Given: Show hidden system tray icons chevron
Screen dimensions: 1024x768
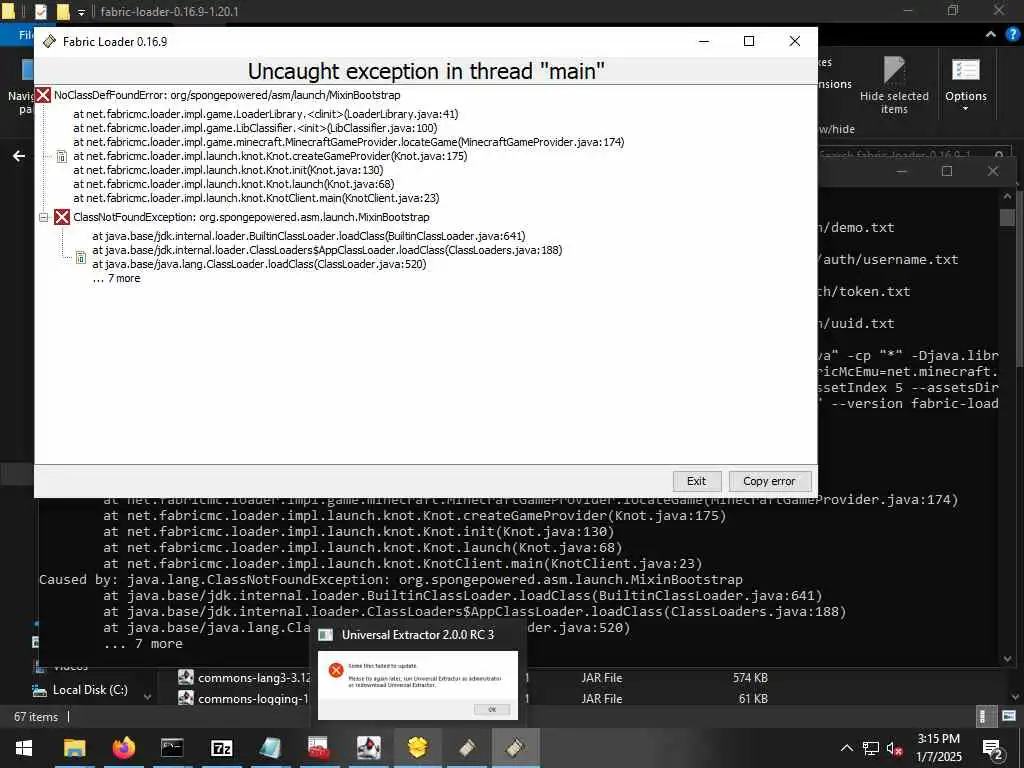Looking at the screenshot, I should click(x=846, y=748).
